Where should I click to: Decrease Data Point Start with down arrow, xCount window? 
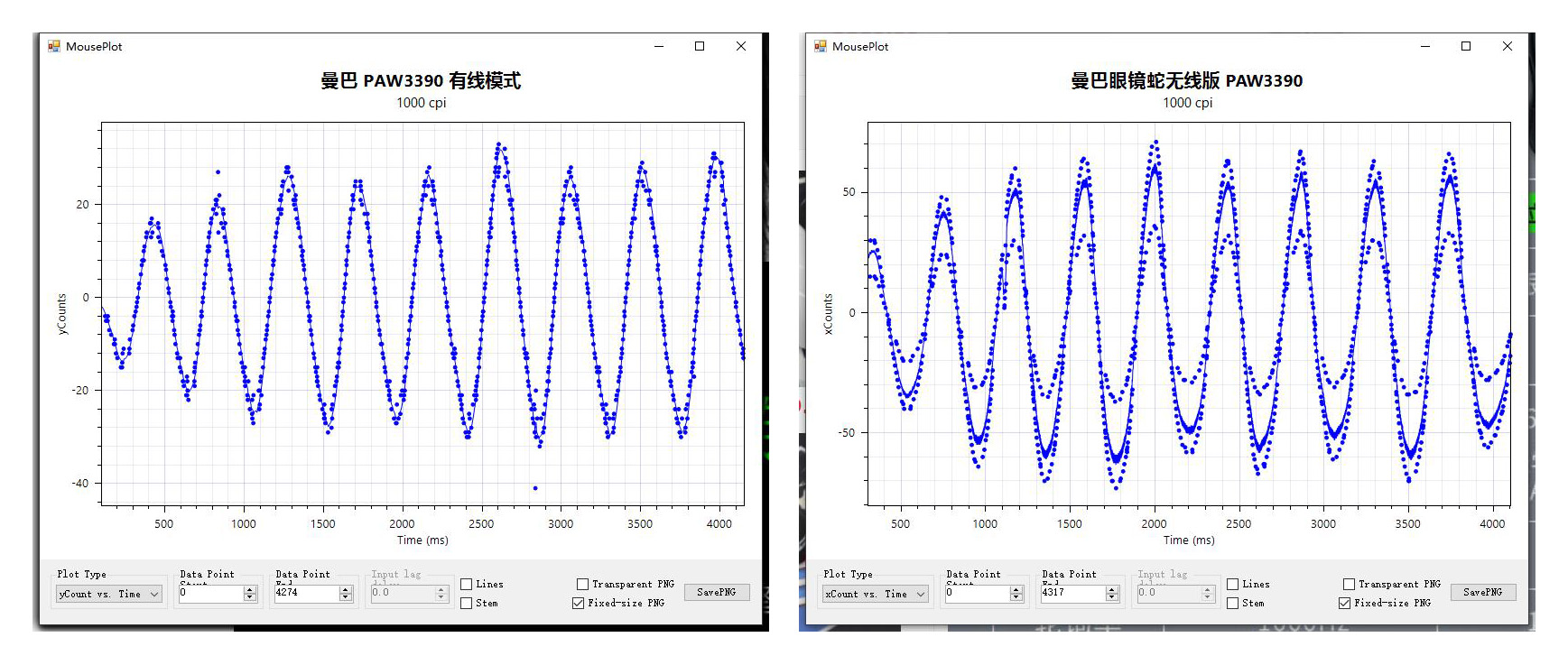click(1016, 597)
